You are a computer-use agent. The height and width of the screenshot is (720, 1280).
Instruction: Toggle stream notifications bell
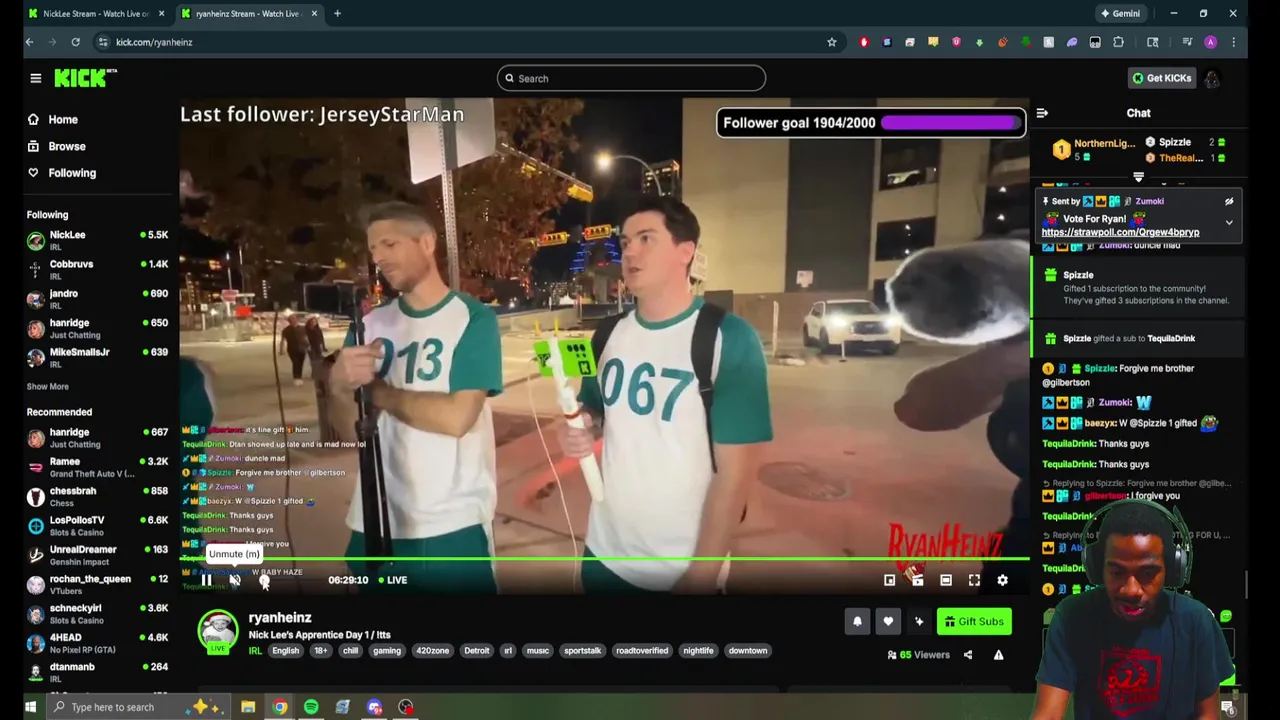pyautogui.click(x=857, y=621)
